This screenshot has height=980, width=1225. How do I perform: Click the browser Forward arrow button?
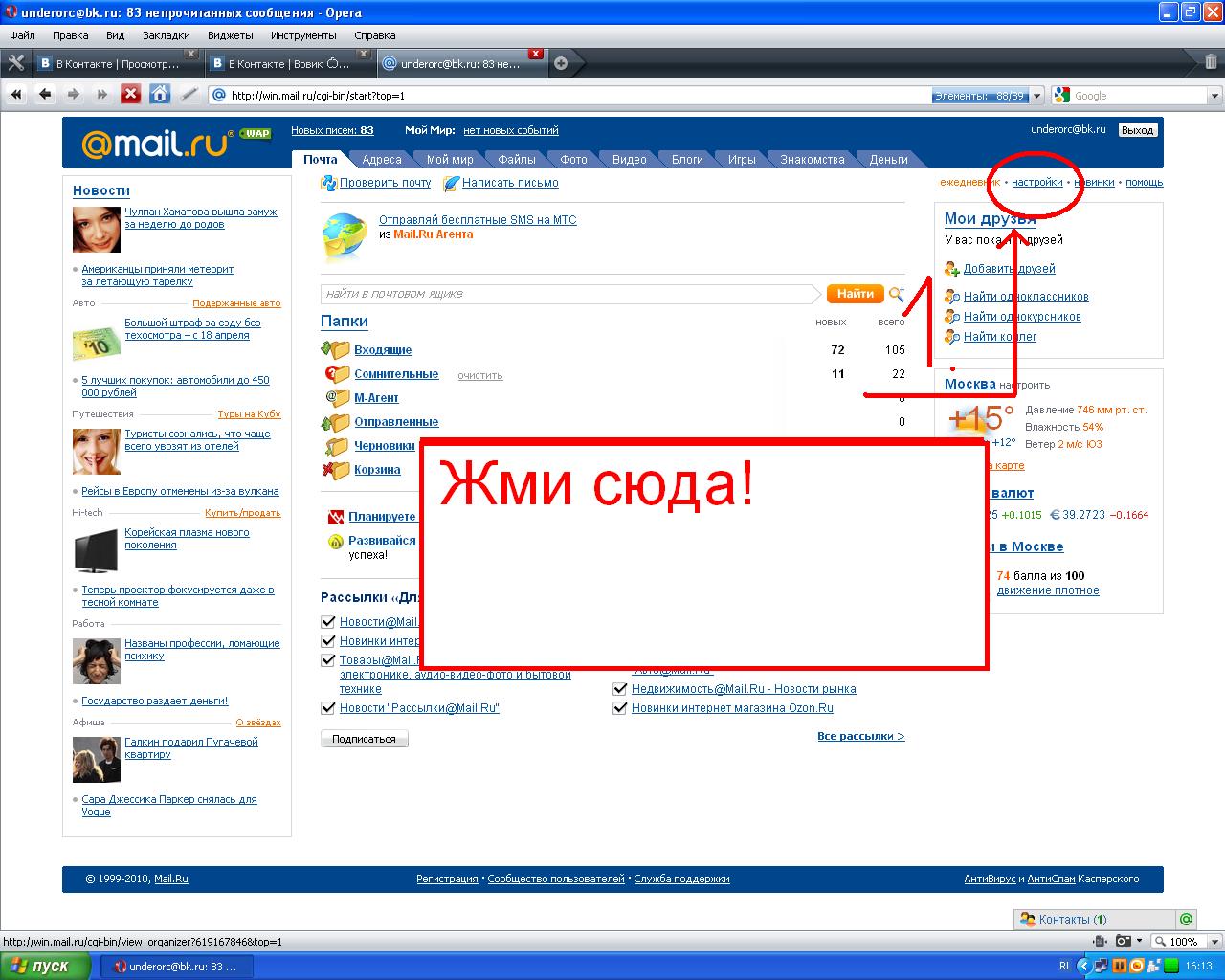(74, 94)
